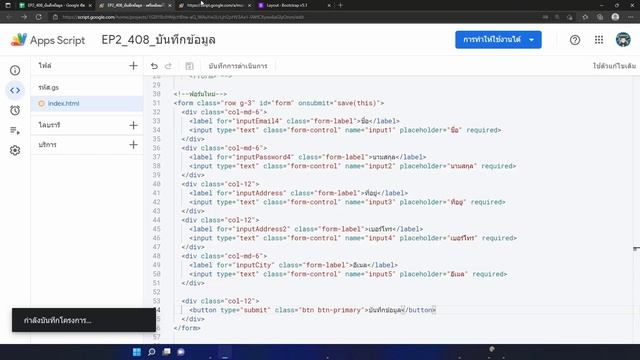Open the Google account avatar
The height and width of the screenshot is (360, 640).
pos(623,40)
